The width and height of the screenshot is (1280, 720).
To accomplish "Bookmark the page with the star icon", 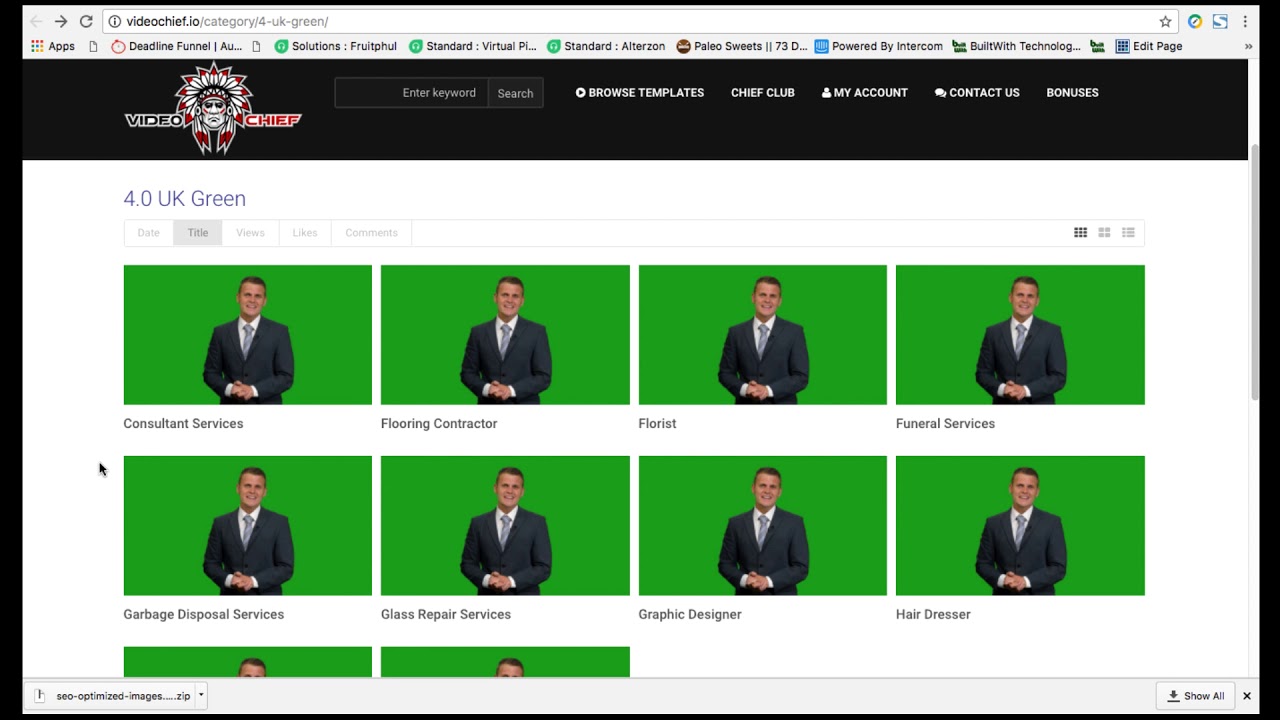I will [x=1165, y=21].
